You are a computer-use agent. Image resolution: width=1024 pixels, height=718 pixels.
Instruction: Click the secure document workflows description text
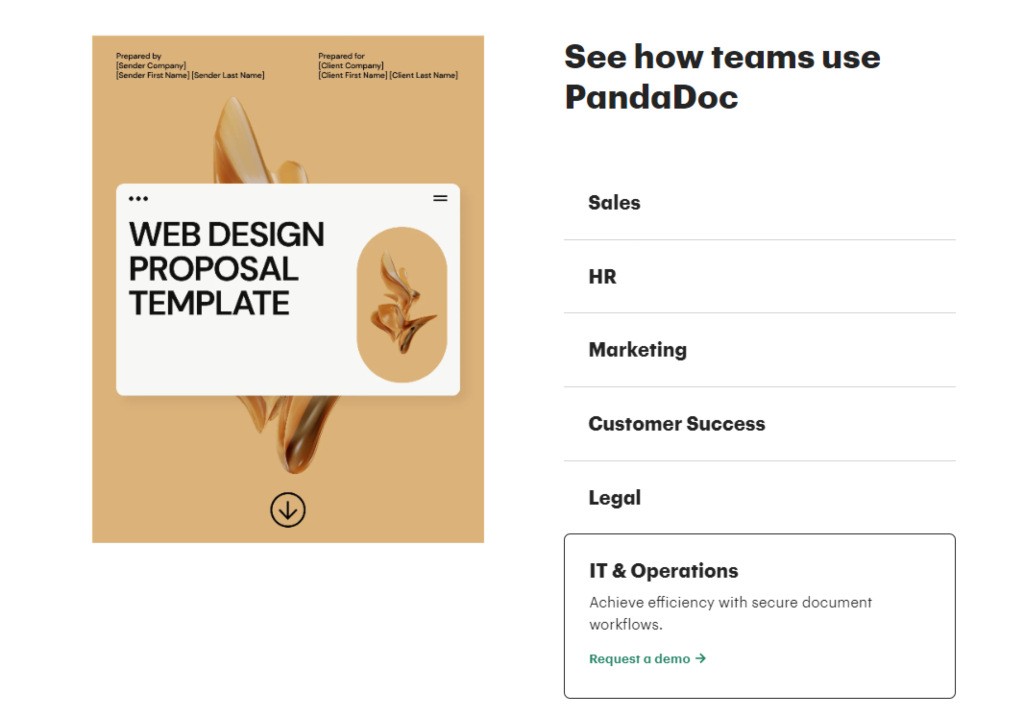click(730, 613)
